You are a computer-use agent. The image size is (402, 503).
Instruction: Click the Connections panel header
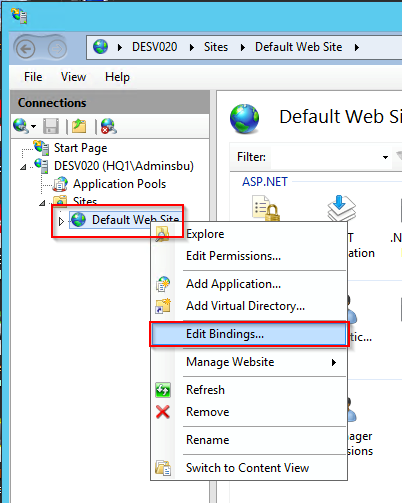110,103
